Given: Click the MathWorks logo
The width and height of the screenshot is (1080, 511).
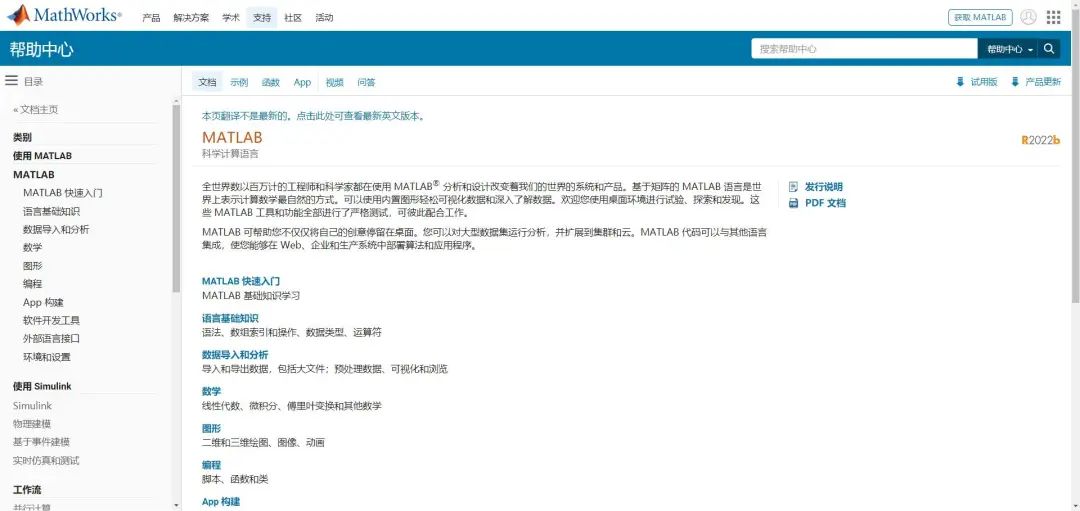Looking at the screenshot, I should coord(64,15).
